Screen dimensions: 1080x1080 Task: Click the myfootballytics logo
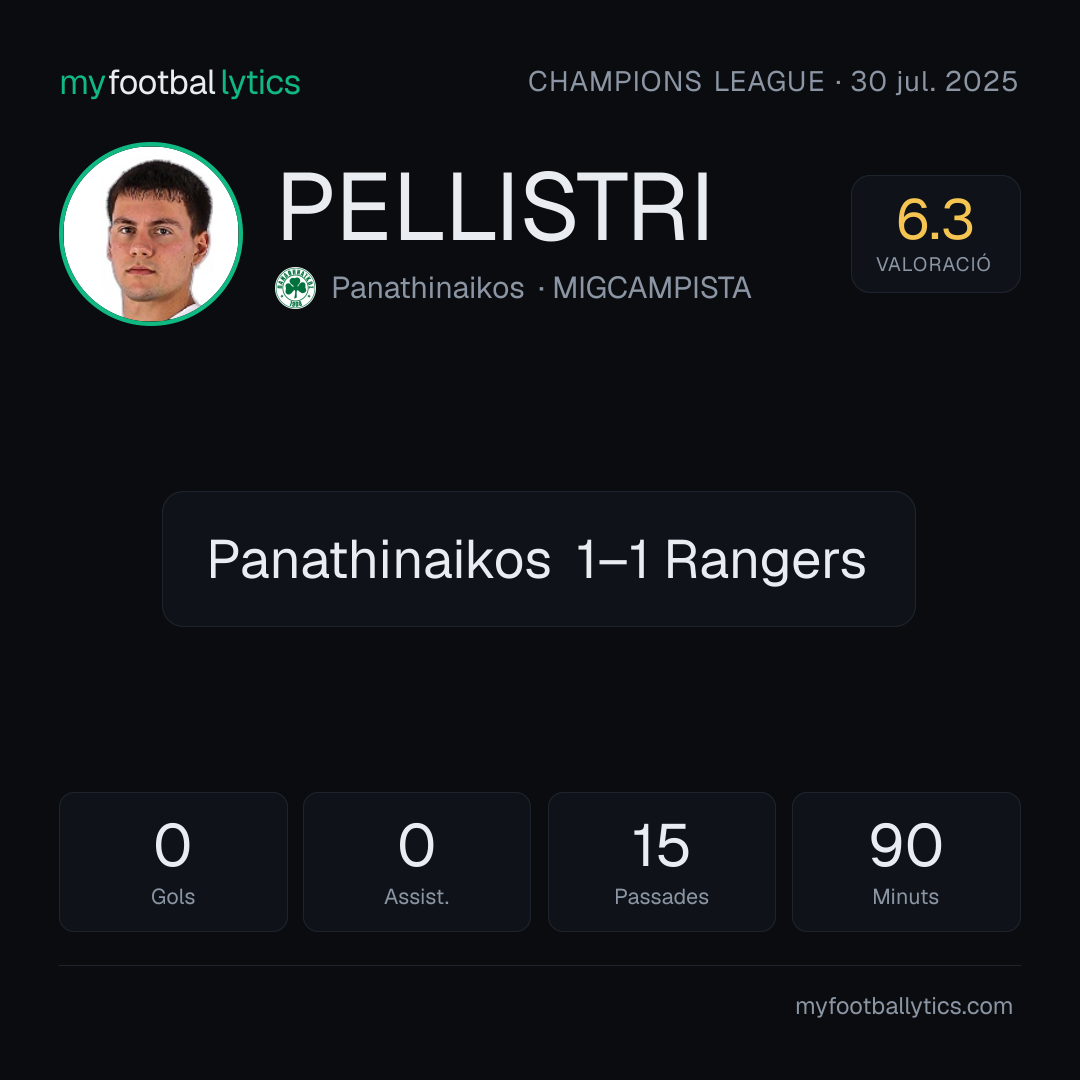click(x=180, y=83)
